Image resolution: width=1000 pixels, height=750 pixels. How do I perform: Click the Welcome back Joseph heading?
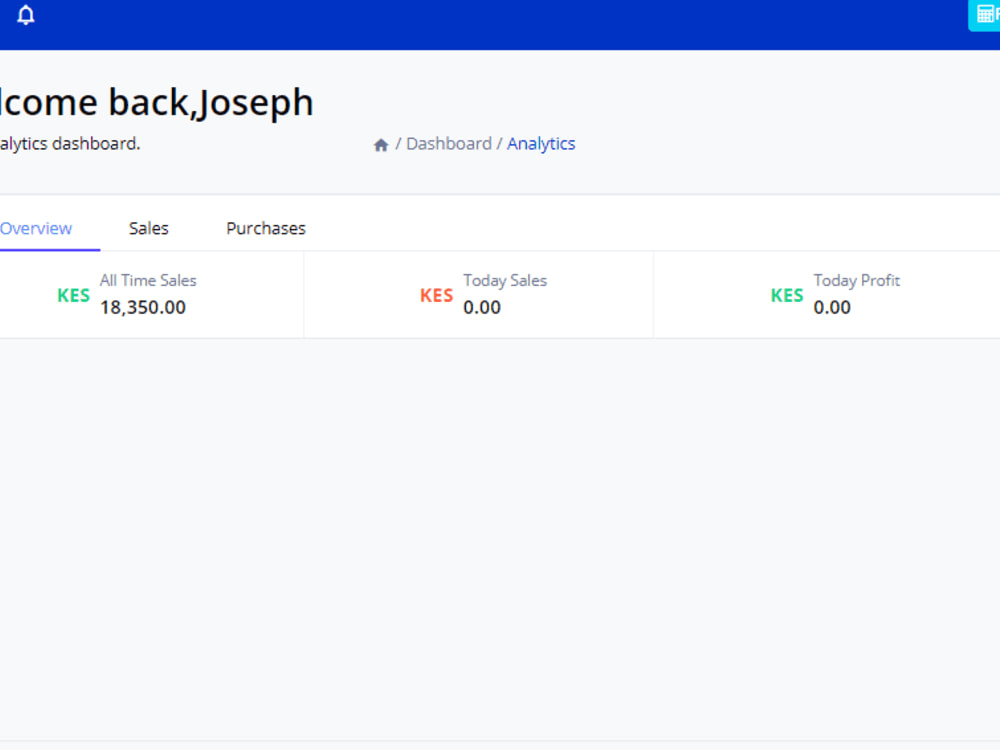[x=157, y=101]
